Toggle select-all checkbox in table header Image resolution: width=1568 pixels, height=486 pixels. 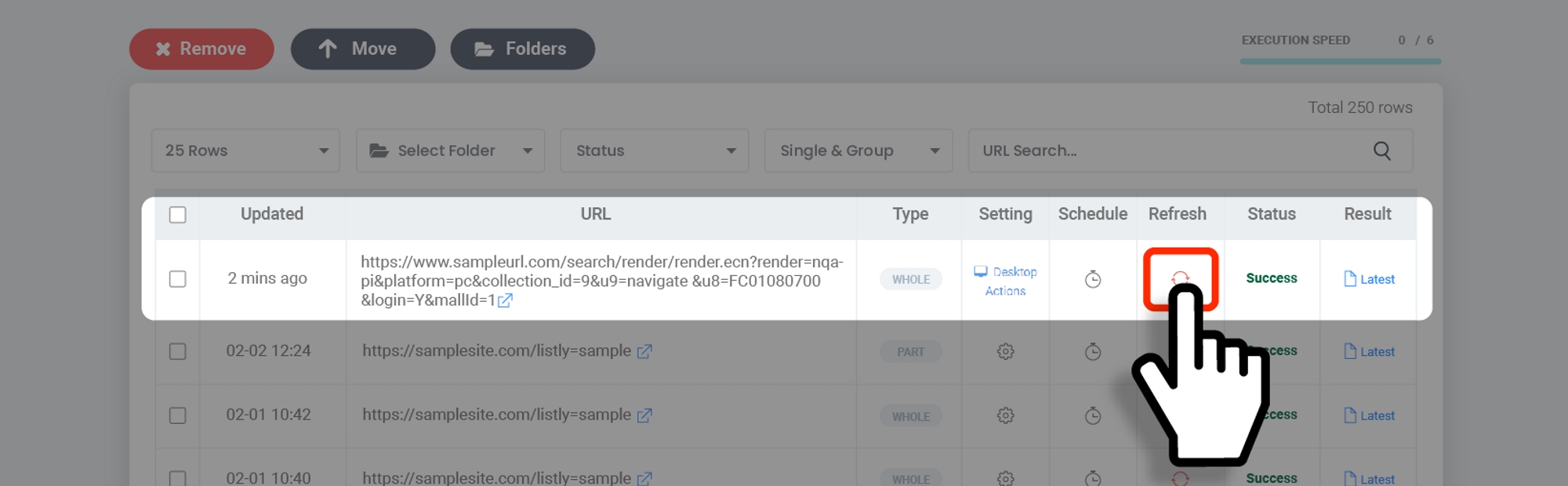[x=178, y=215]
